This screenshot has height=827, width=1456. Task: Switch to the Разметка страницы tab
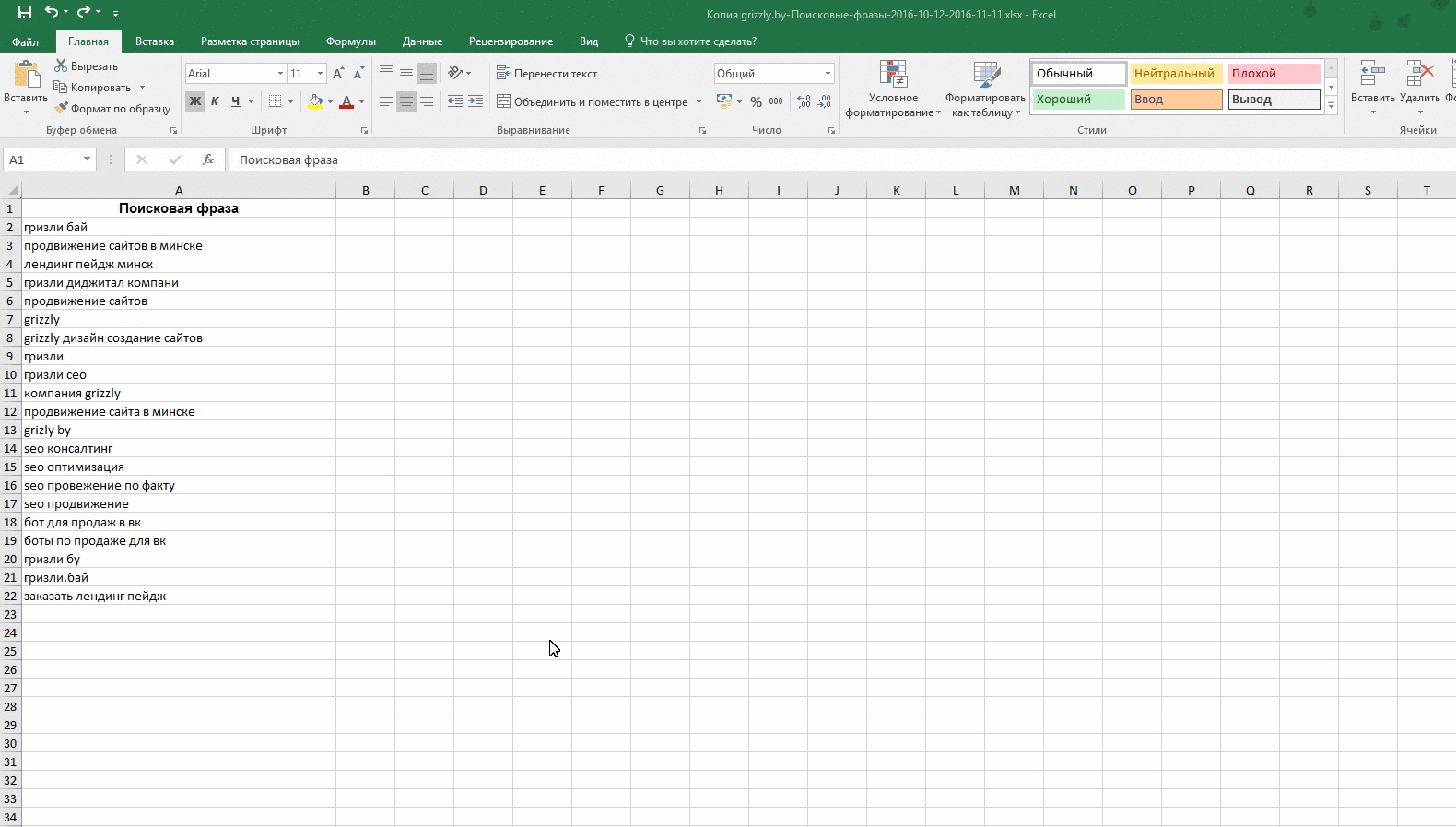pos(250,41)
